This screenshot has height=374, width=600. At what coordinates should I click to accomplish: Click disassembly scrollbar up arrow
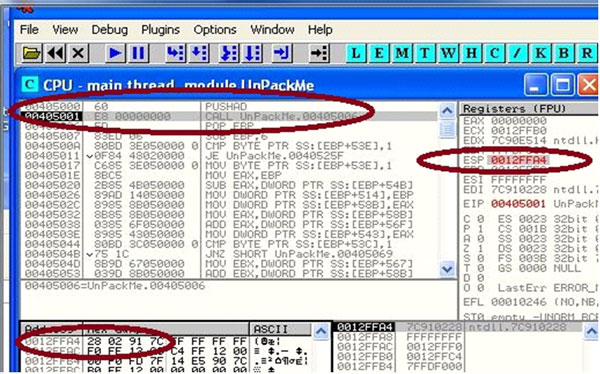[x=447, y=111]
